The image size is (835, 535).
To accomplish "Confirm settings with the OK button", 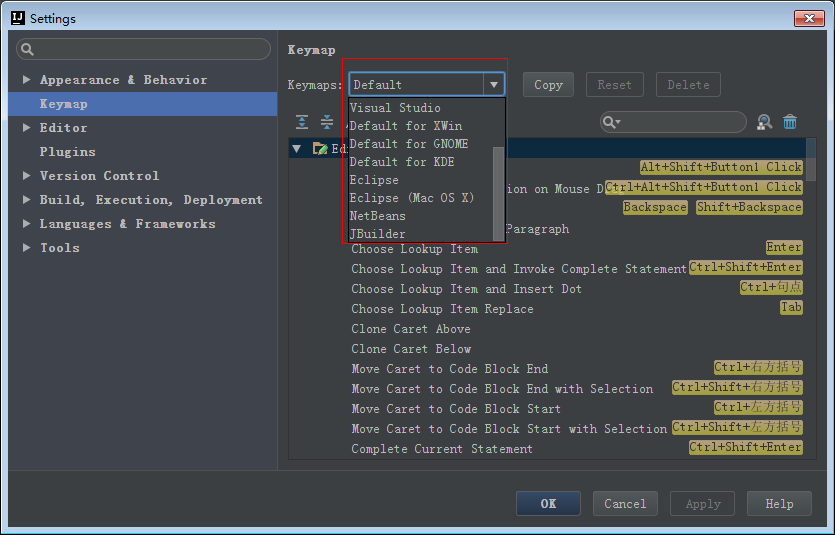I will (x=548, y=504).
